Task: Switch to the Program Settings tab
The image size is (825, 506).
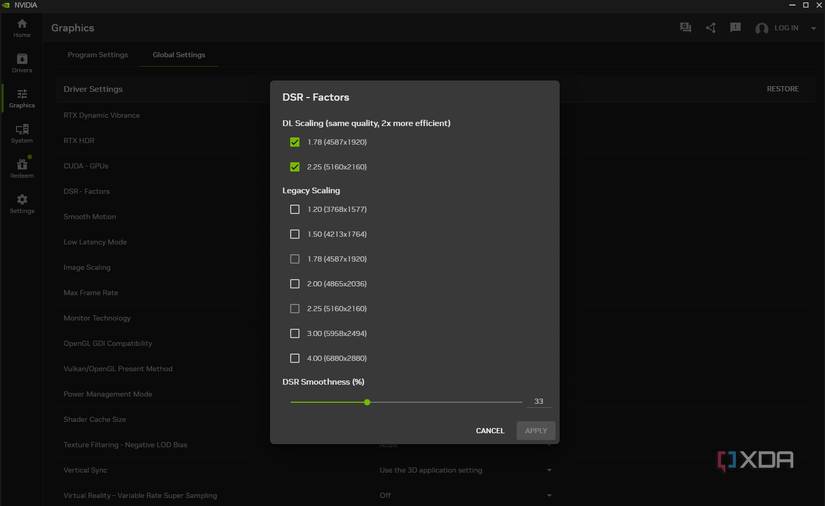Action: click(x=98, y=55)
